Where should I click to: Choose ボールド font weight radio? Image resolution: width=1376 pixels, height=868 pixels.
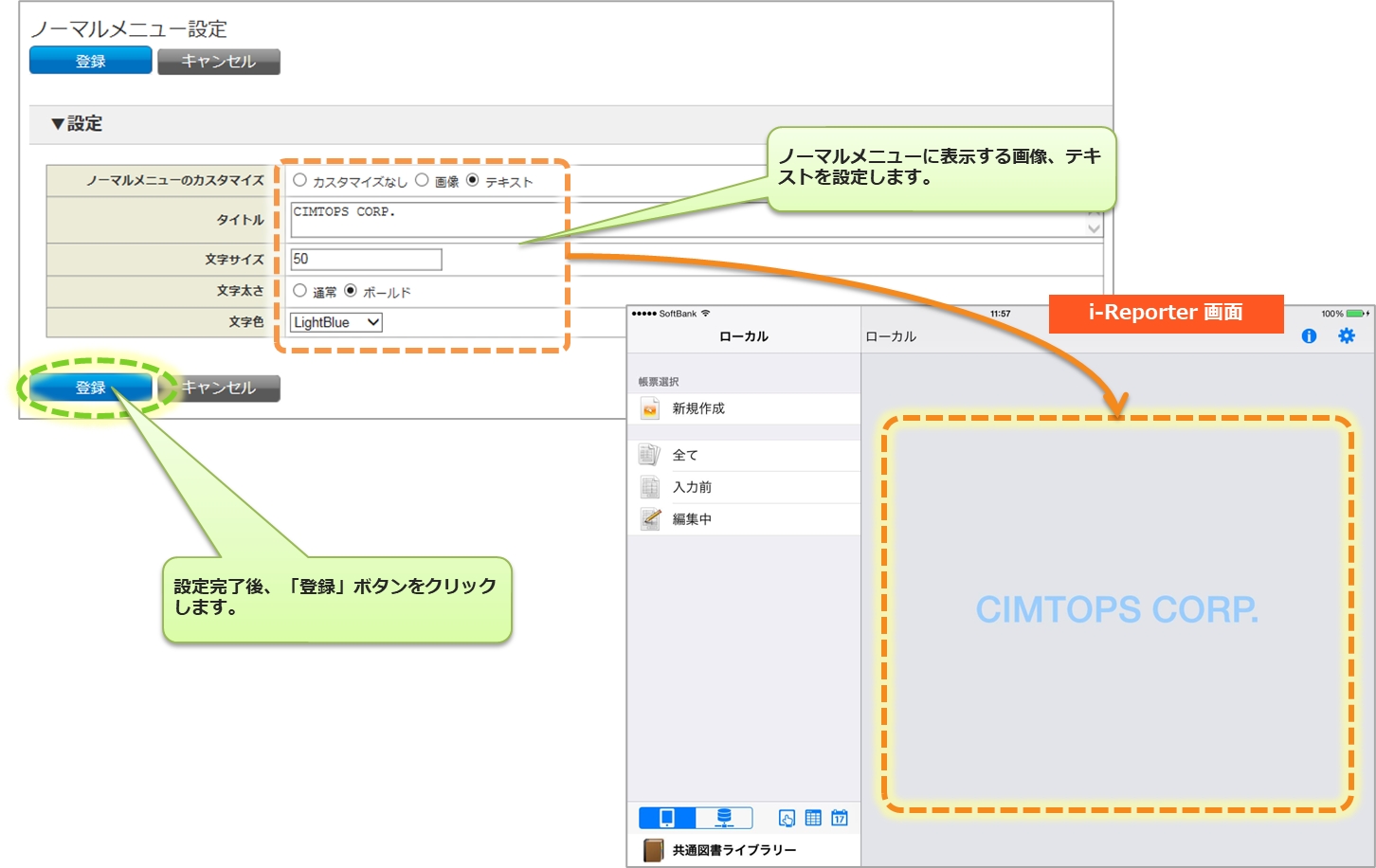351,291
